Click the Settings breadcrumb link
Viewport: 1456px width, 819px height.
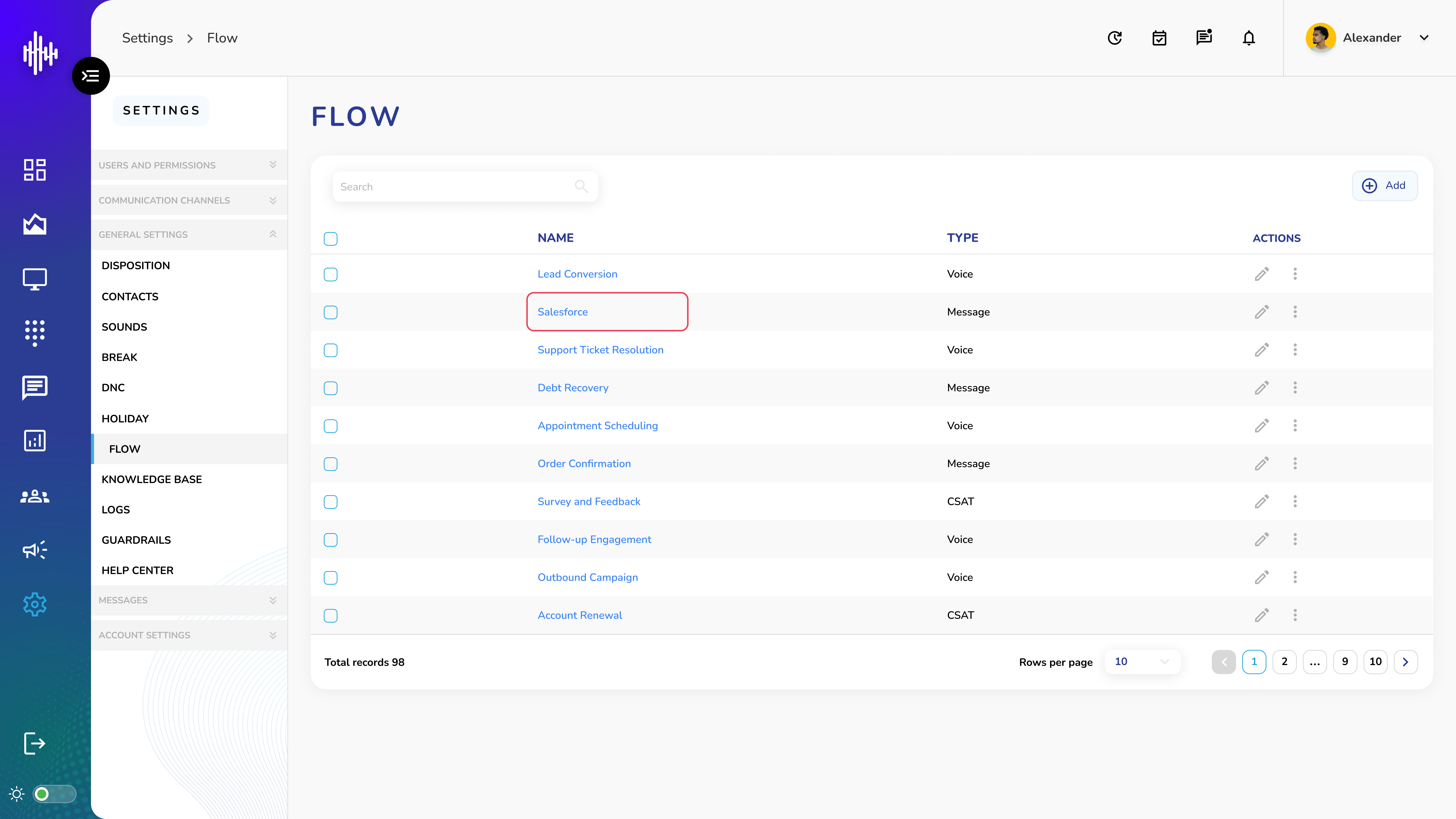(x=148, y=38)
